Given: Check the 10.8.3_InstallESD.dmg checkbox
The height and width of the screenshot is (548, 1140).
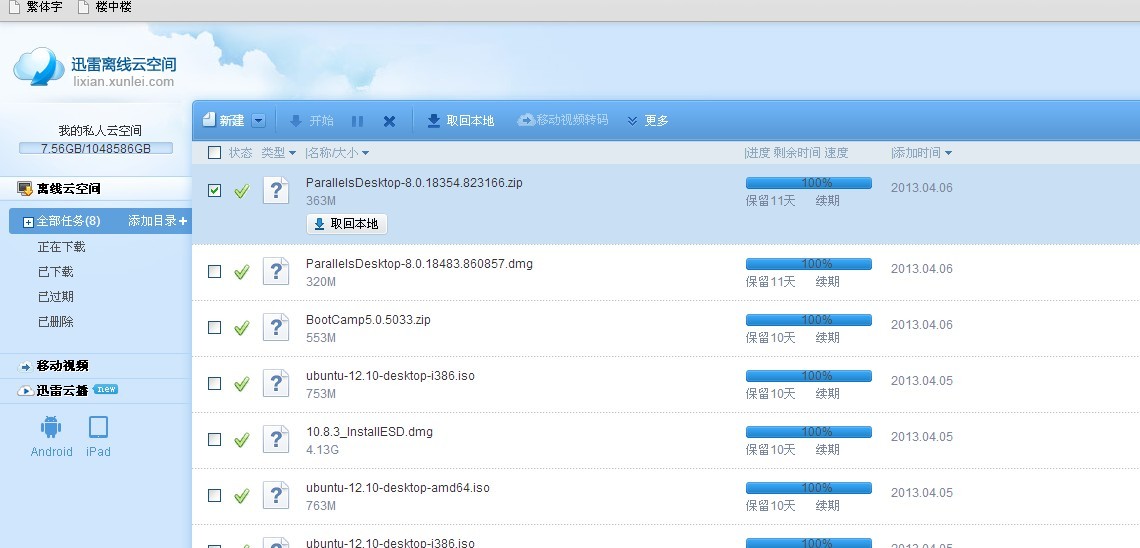Looking at the screenshot, I should (x=214, y=439).
